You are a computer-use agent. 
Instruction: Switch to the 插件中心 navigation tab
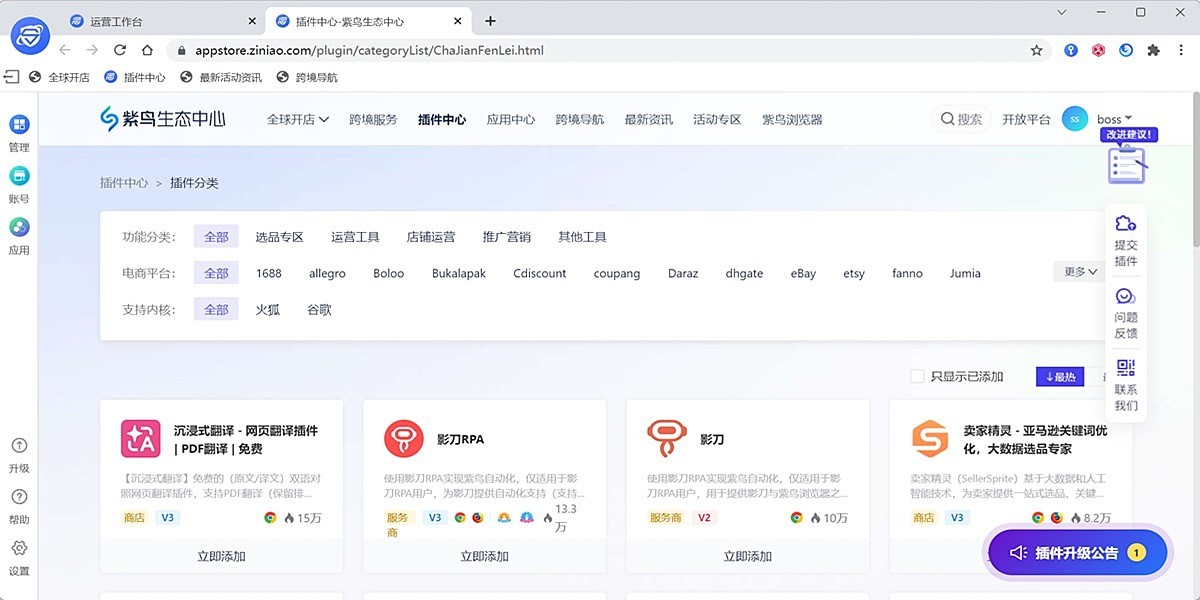tap(441, 118)
